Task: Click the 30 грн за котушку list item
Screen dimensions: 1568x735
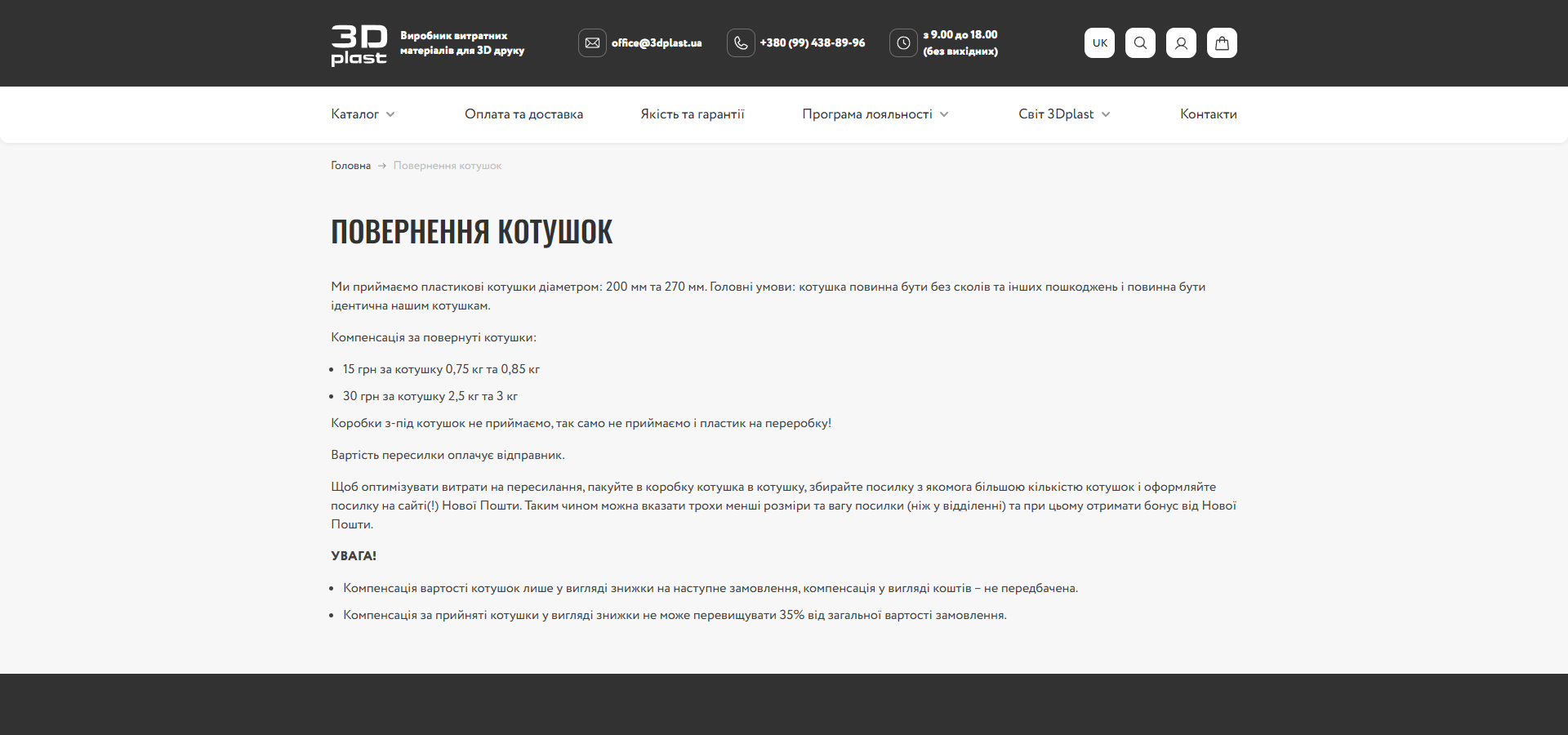Action: (x=430, y=396)
